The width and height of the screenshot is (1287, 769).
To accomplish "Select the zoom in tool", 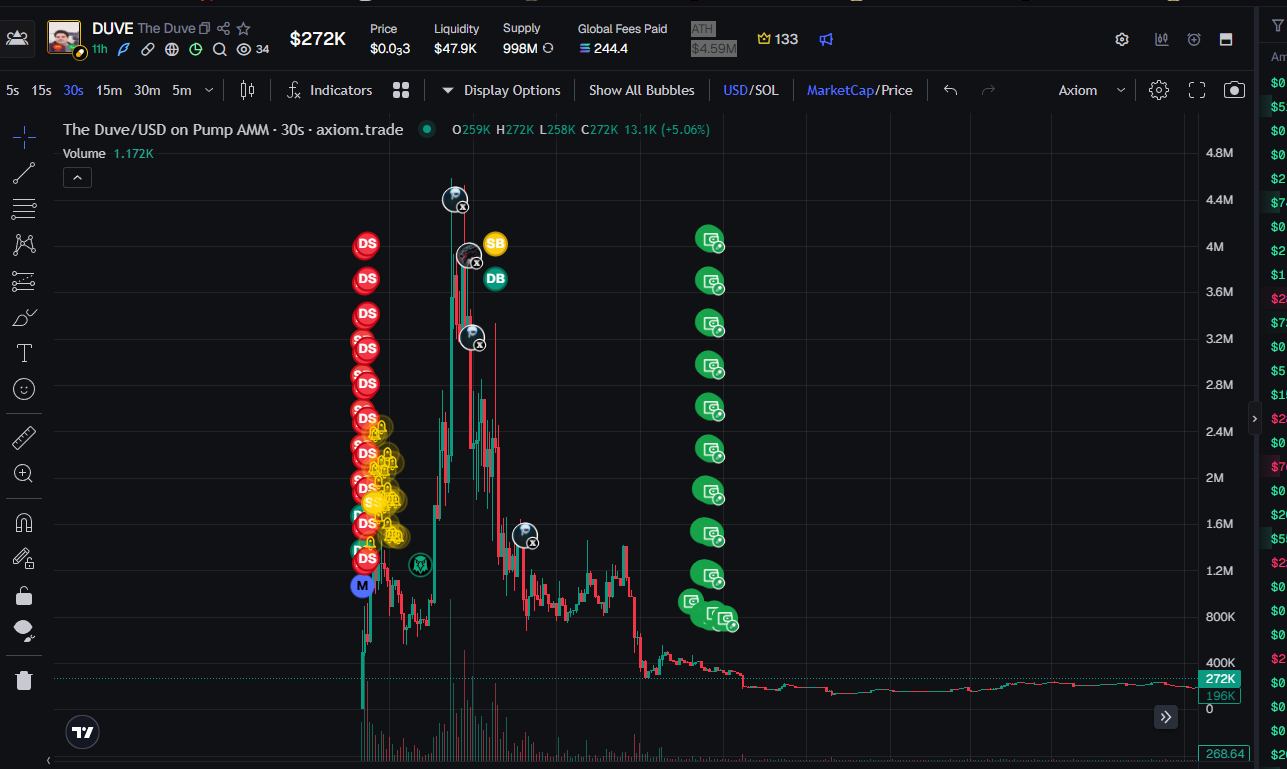I will [x=24, y=474].
